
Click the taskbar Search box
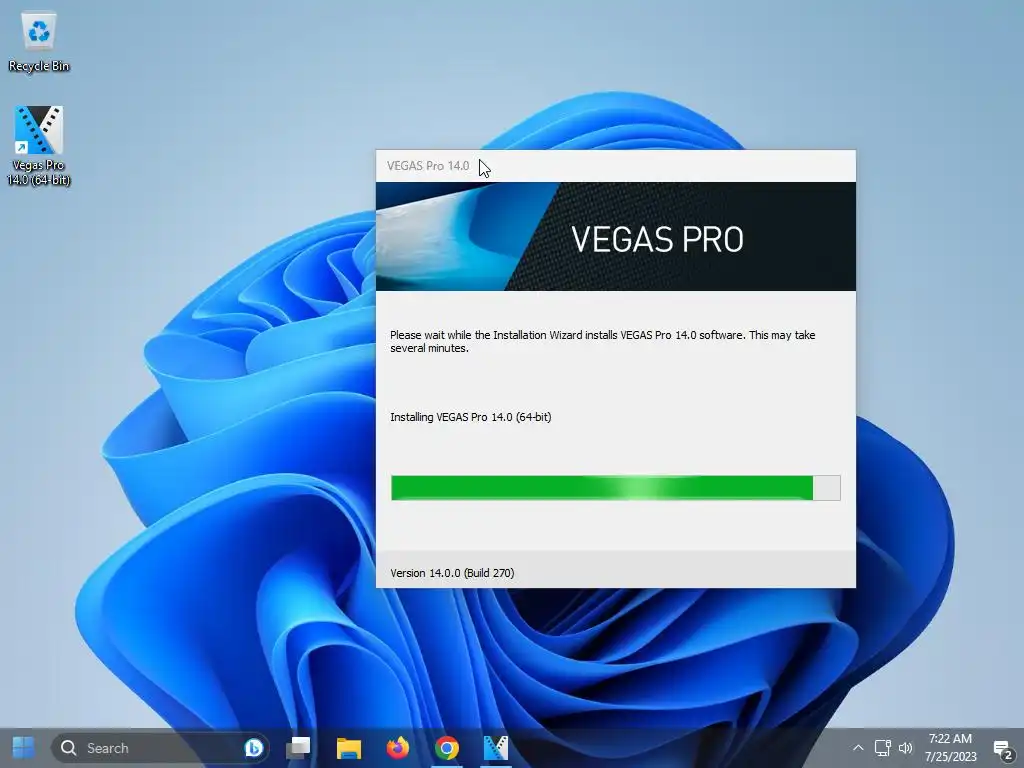coord(160,748)
